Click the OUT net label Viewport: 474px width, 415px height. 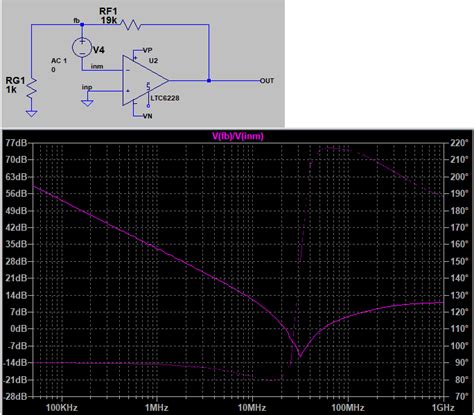point(267,81)
